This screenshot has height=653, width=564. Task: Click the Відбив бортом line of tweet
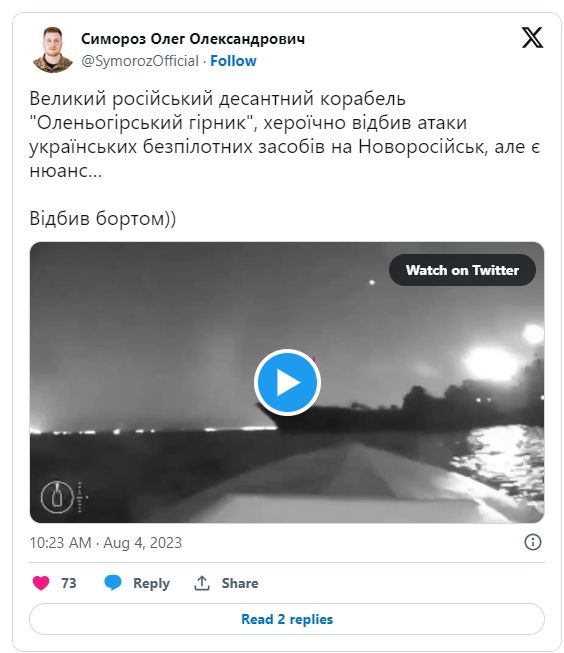tap(102, 218)
